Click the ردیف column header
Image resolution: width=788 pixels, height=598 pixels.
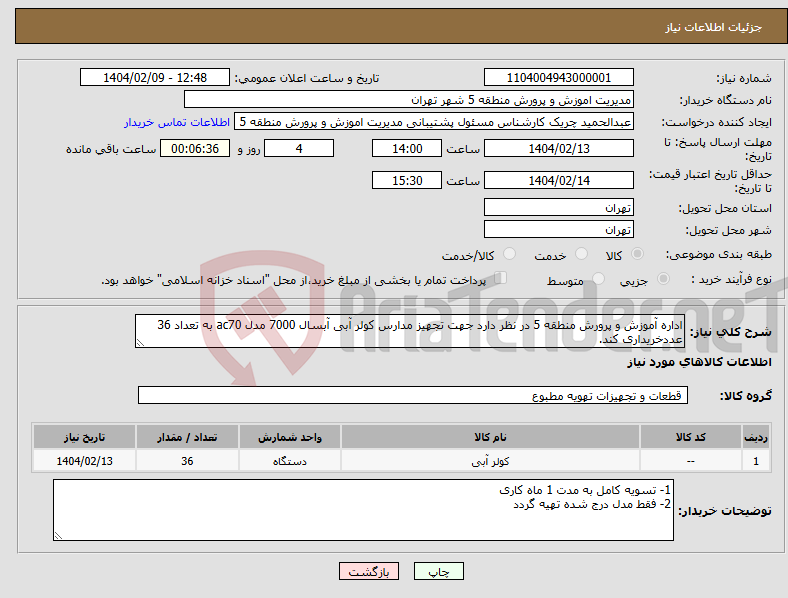tap(756, 437)
